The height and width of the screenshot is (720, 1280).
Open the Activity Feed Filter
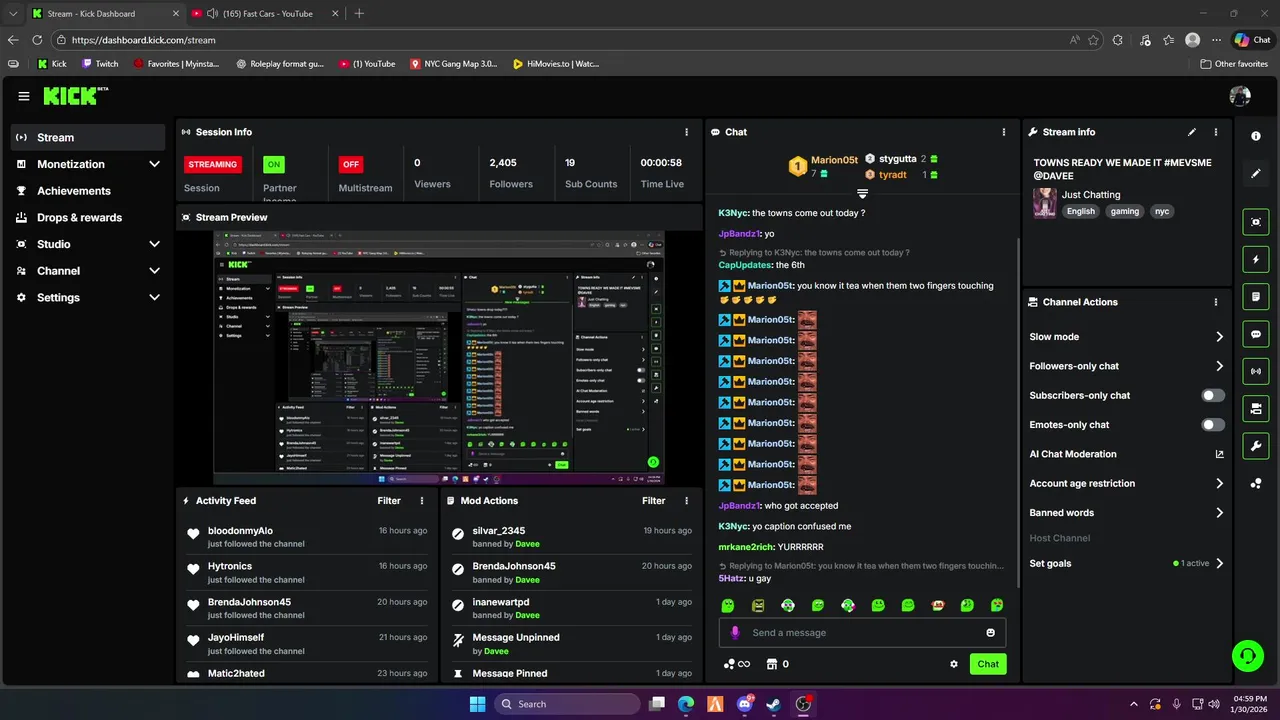(x=389, y=501)
